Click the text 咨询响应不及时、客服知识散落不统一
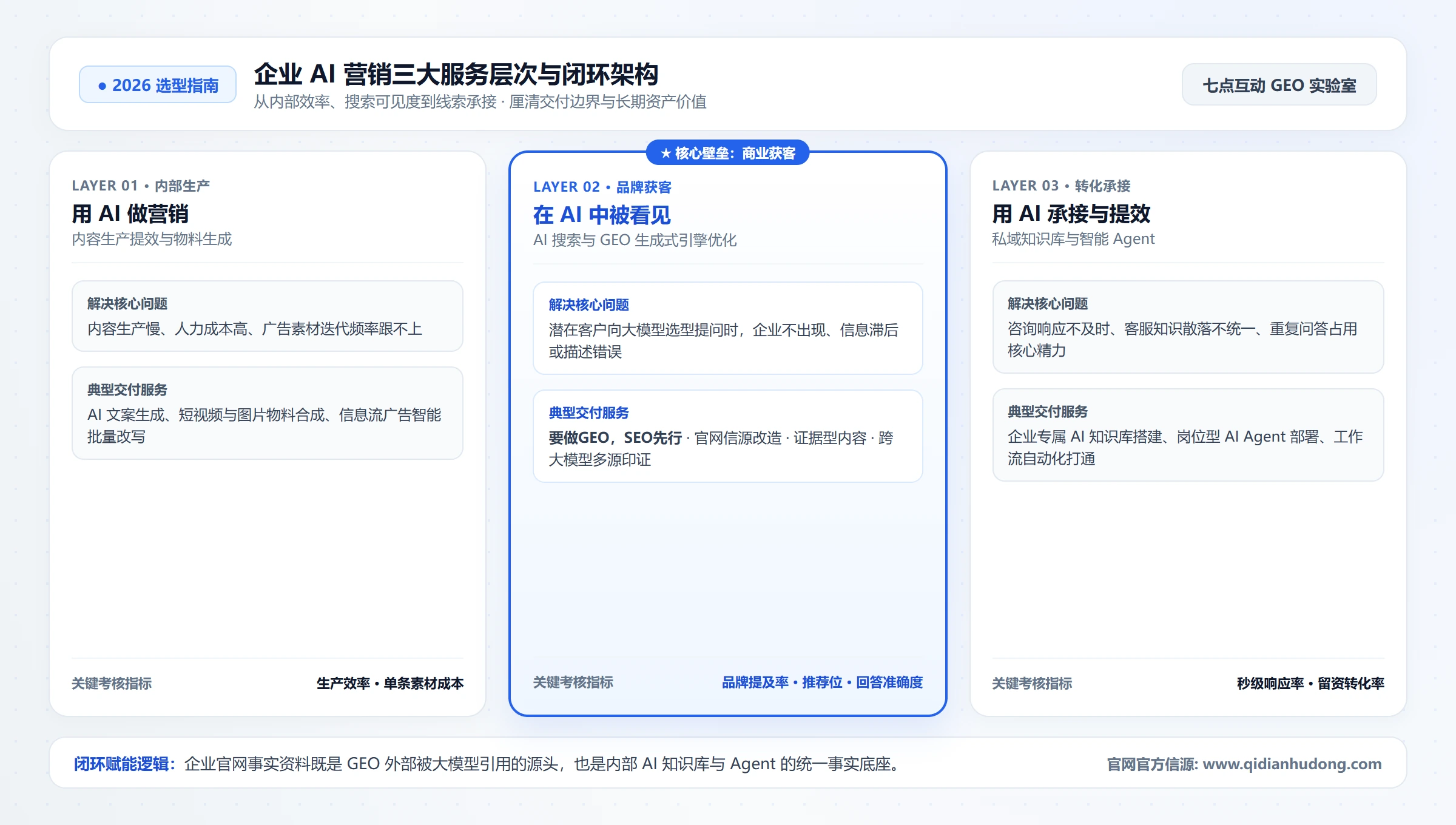1456x825 pixels. [1132, 329]
